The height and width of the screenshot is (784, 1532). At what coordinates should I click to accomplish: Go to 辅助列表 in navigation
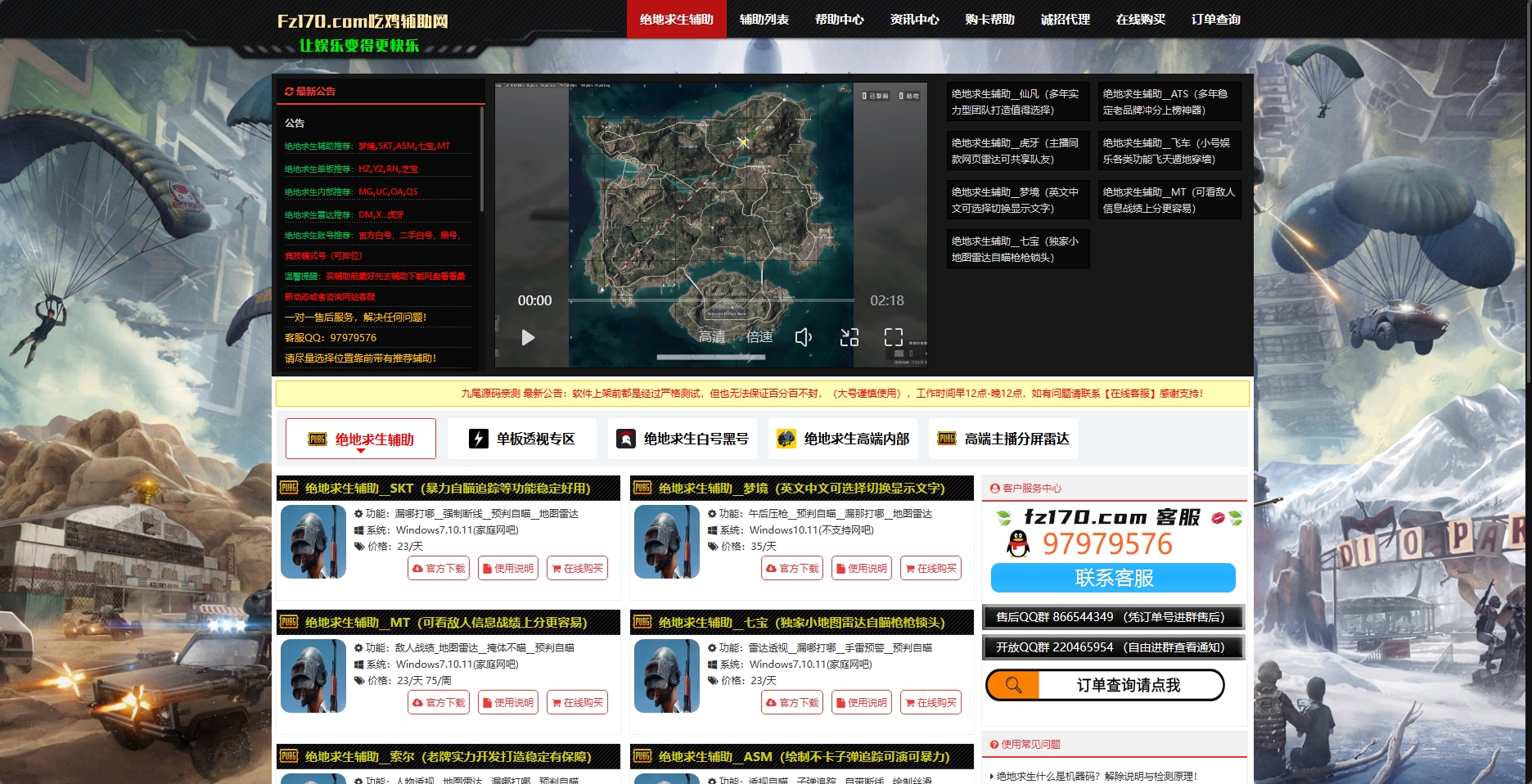pyautogui.click(x=764, y=19)
